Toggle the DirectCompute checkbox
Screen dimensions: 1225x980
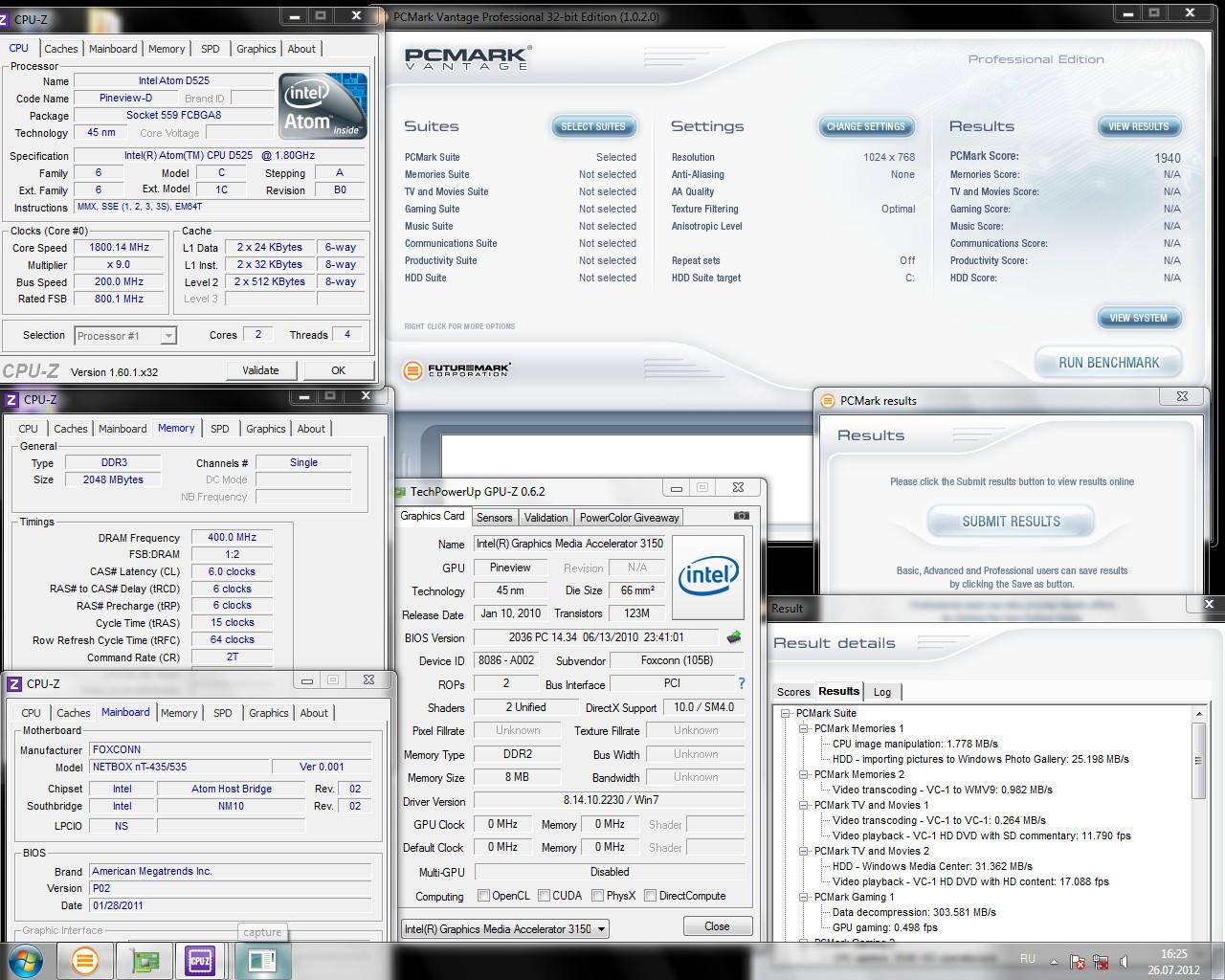(650, 896)
